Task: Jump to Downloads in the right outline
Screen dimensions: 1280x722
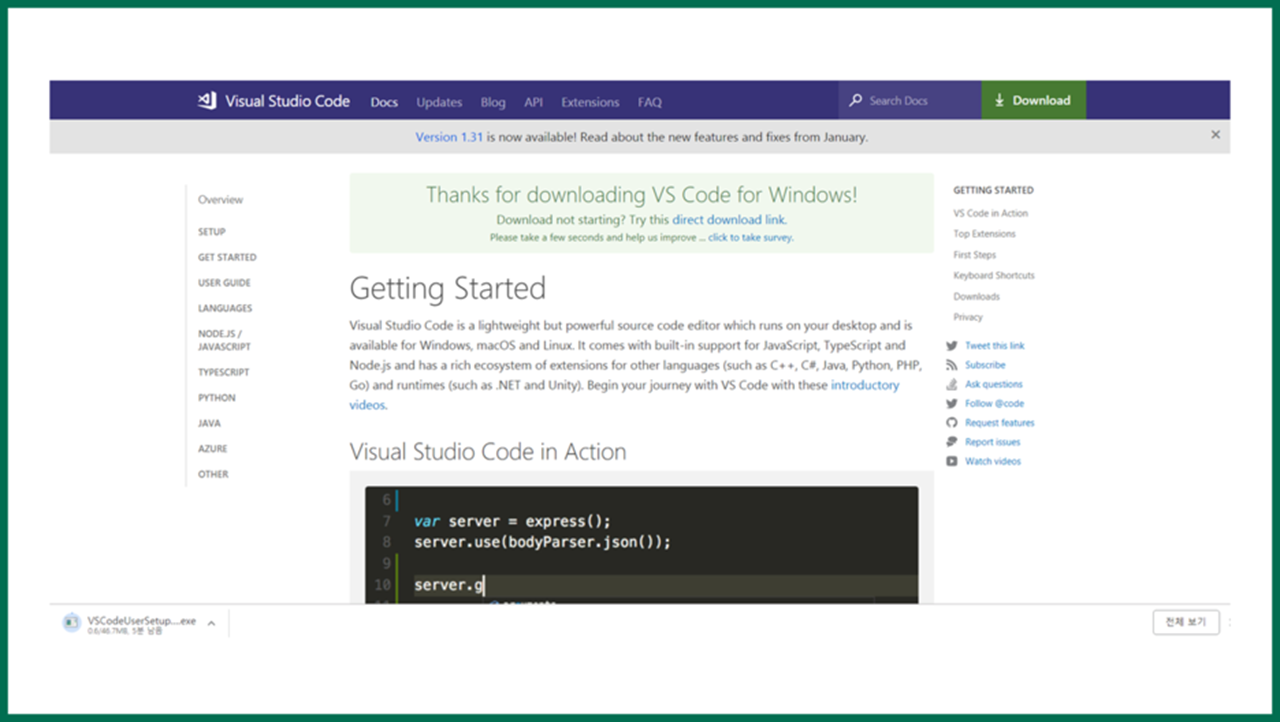Action: [976, 297]
